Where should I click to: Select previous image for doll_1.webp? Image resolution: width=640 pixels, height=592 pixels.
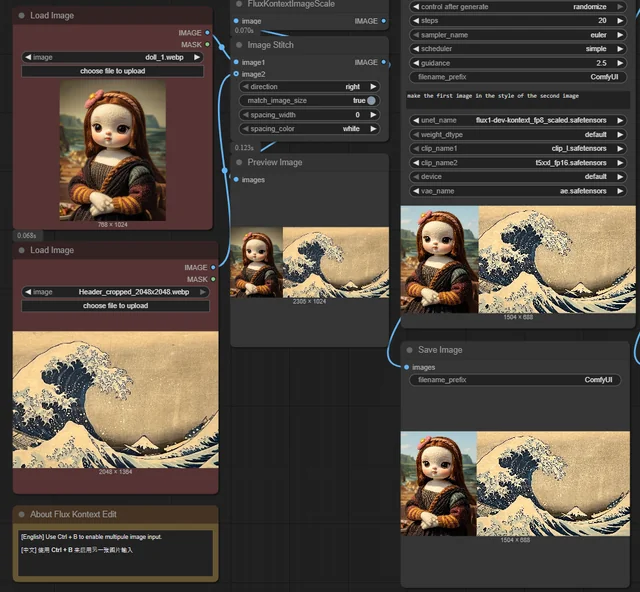[28, 57]
